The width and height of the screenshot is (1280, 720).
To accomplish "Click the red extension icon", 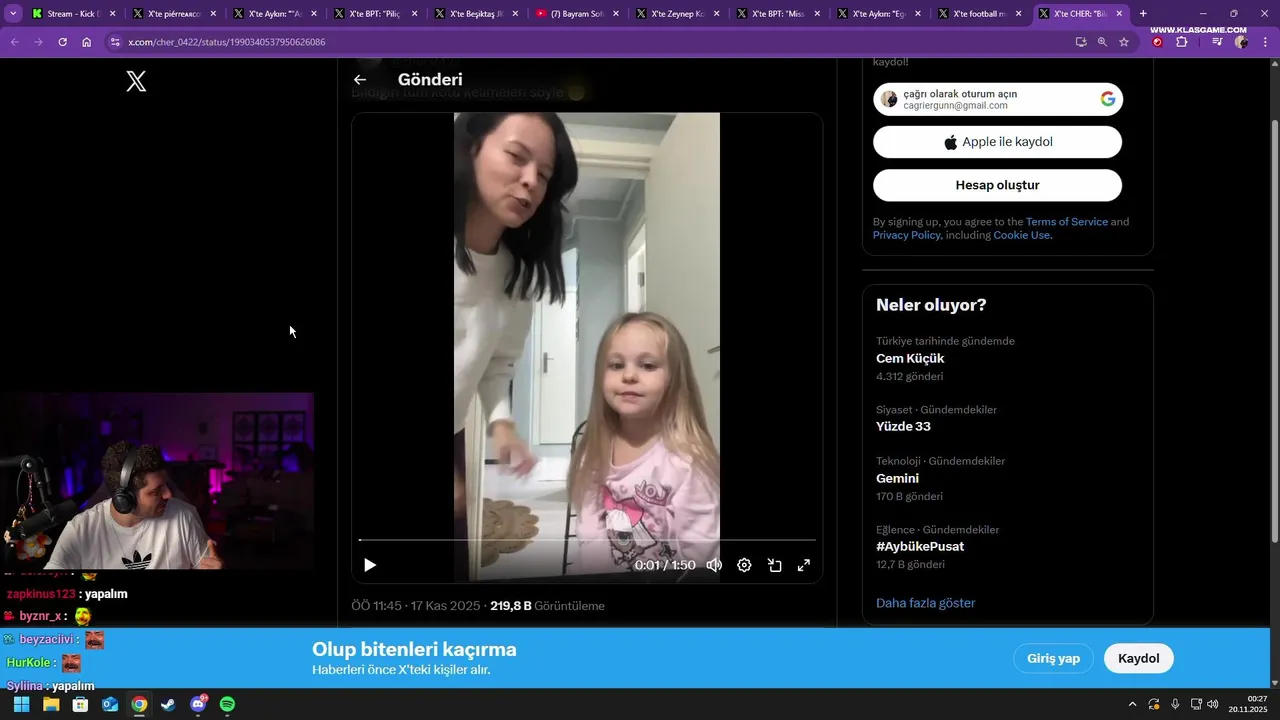I will tap(1157, 42).
